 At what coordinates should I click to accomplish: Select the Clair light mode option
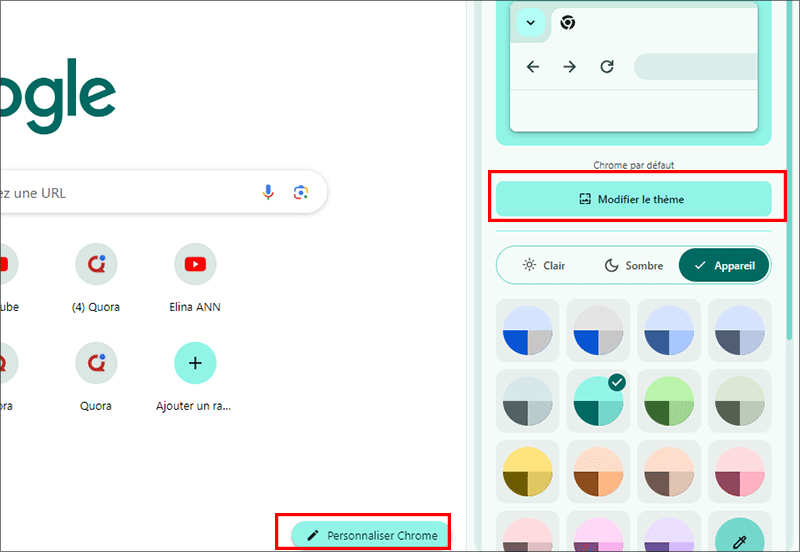544,265
